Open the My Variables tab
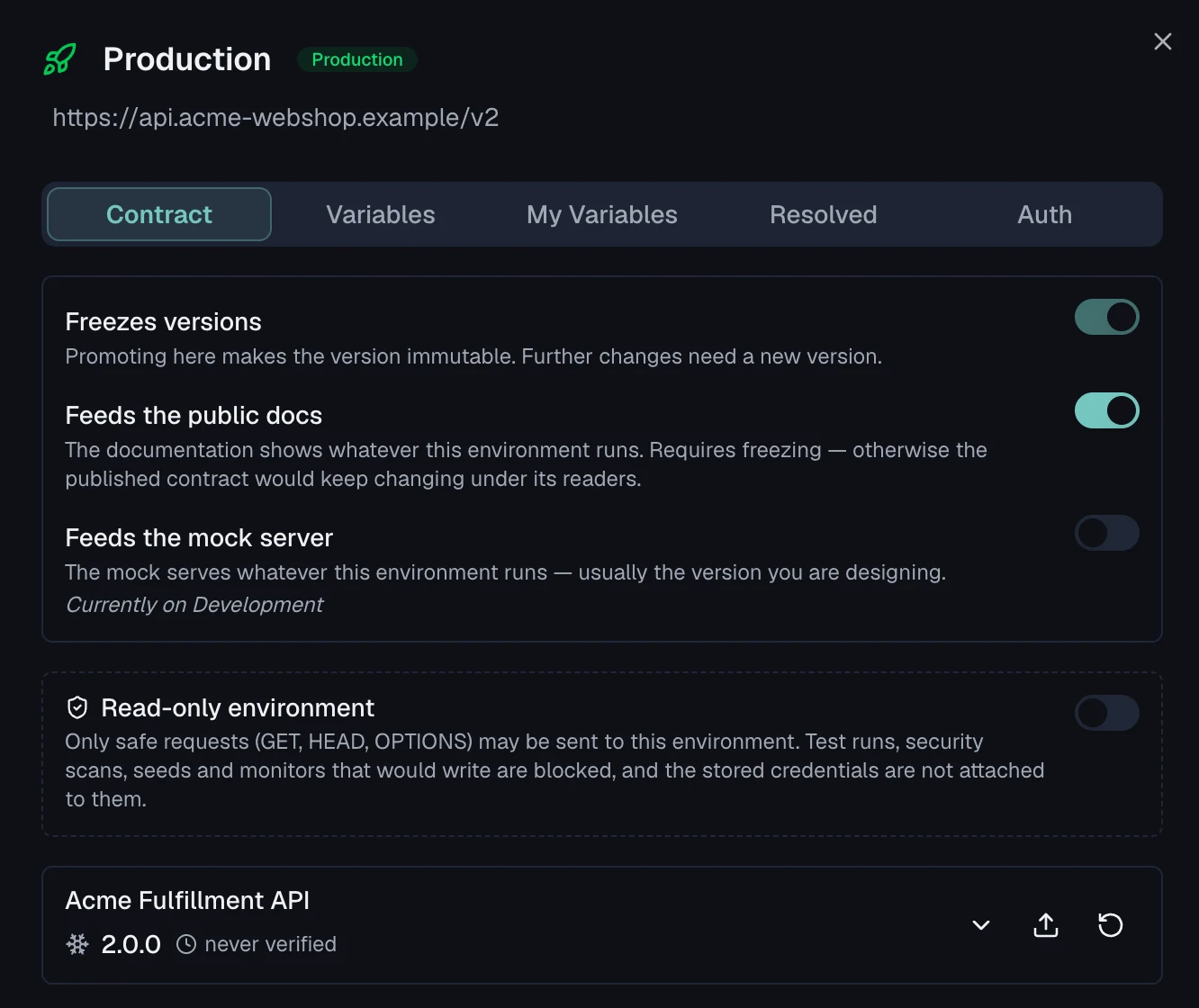 tap(602, 214)
